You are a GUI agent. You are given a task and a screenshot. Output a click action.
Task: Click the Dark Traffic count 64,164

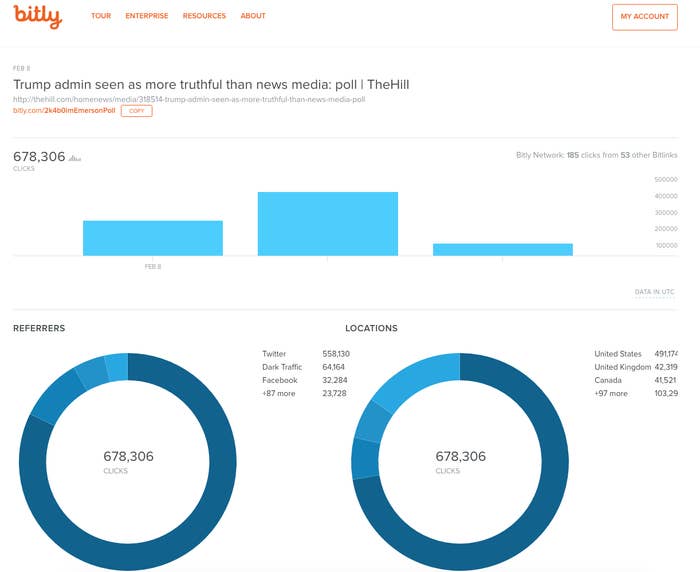point(333,367)
